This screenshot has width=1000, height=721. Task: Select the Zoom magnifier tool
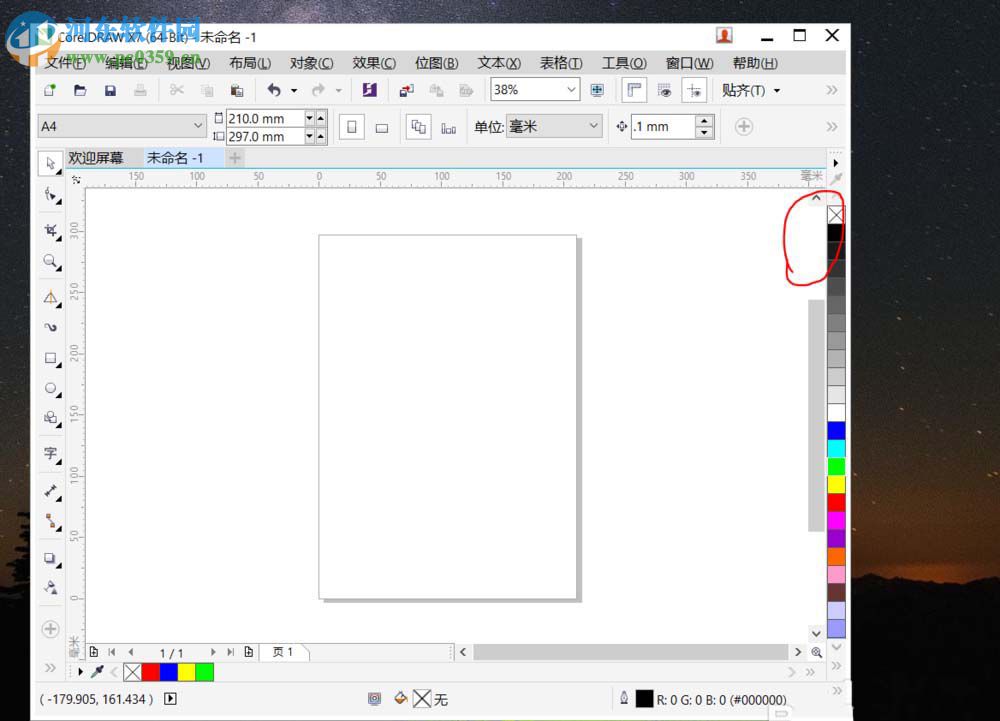50,262
